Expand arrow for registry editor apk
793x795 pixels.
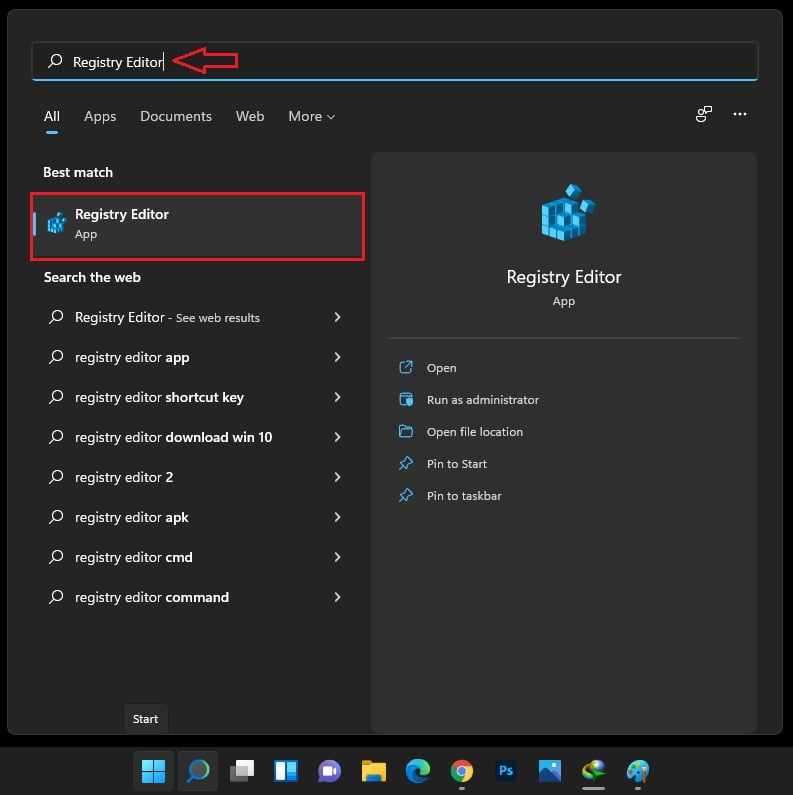(338, 517)
